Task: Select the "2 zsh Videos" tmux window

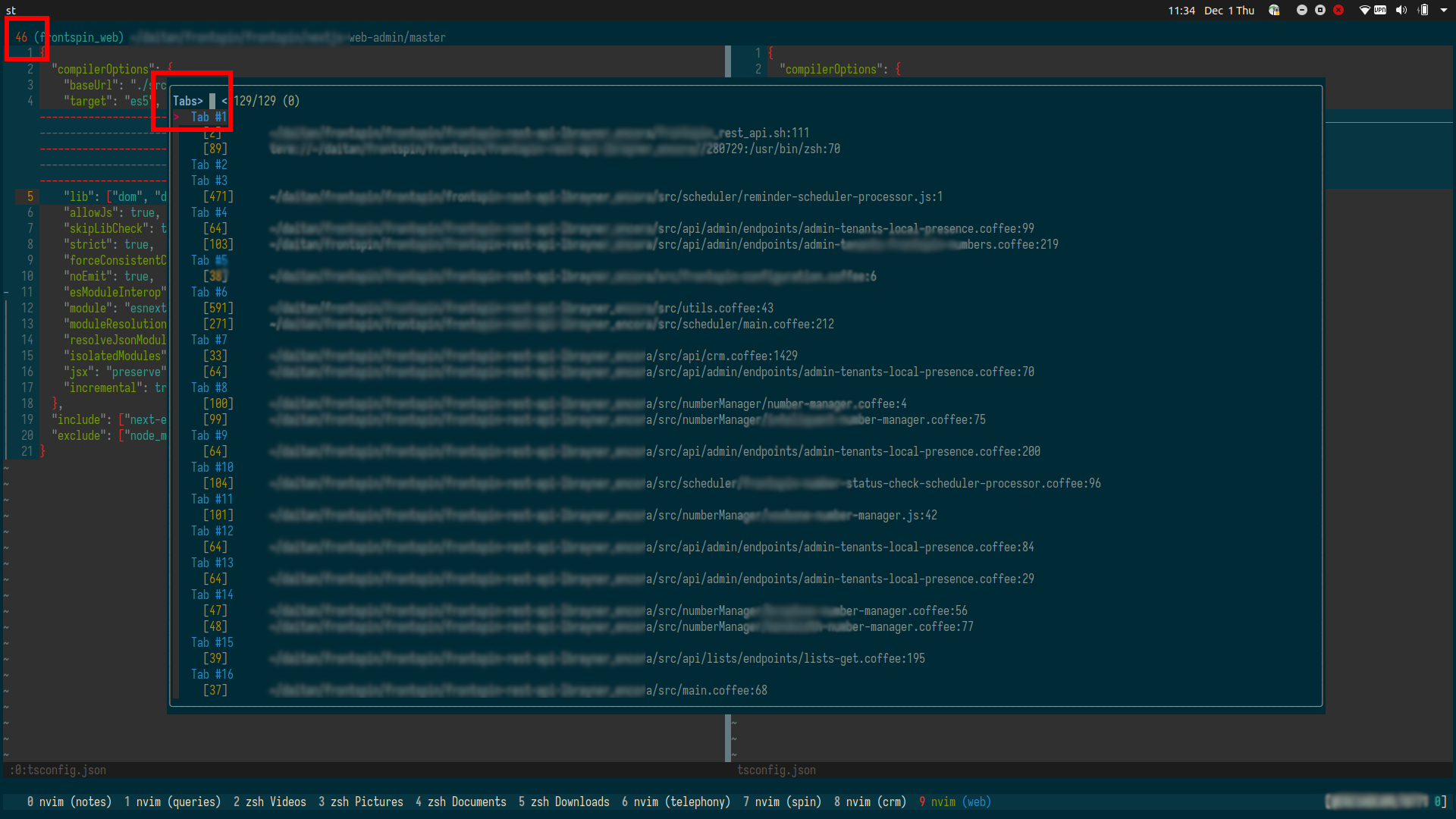Action: 270,802
